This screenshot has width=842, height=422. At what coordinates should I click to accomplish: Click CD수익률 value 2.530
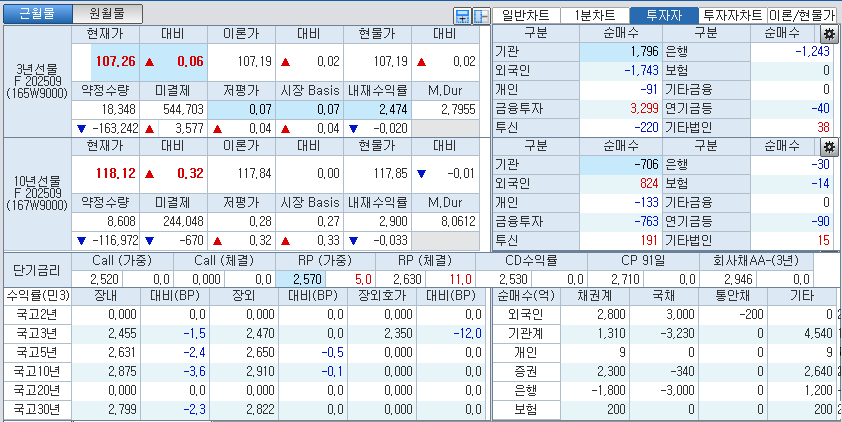[x=505, y=279]
